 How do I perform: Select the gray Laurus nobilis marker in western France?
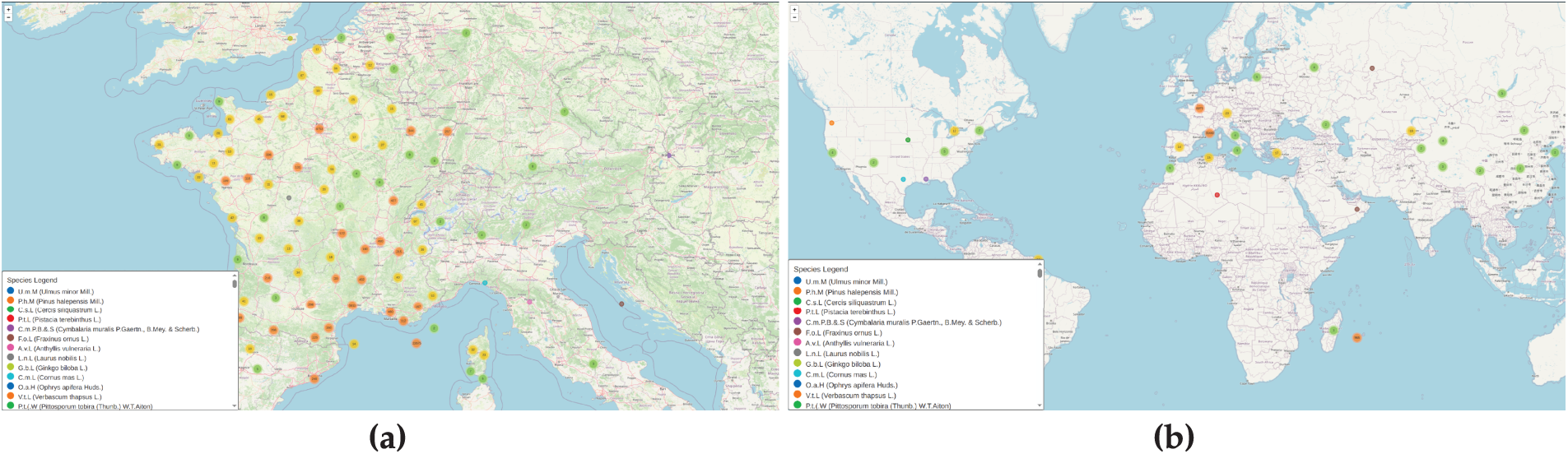point(289,197)
